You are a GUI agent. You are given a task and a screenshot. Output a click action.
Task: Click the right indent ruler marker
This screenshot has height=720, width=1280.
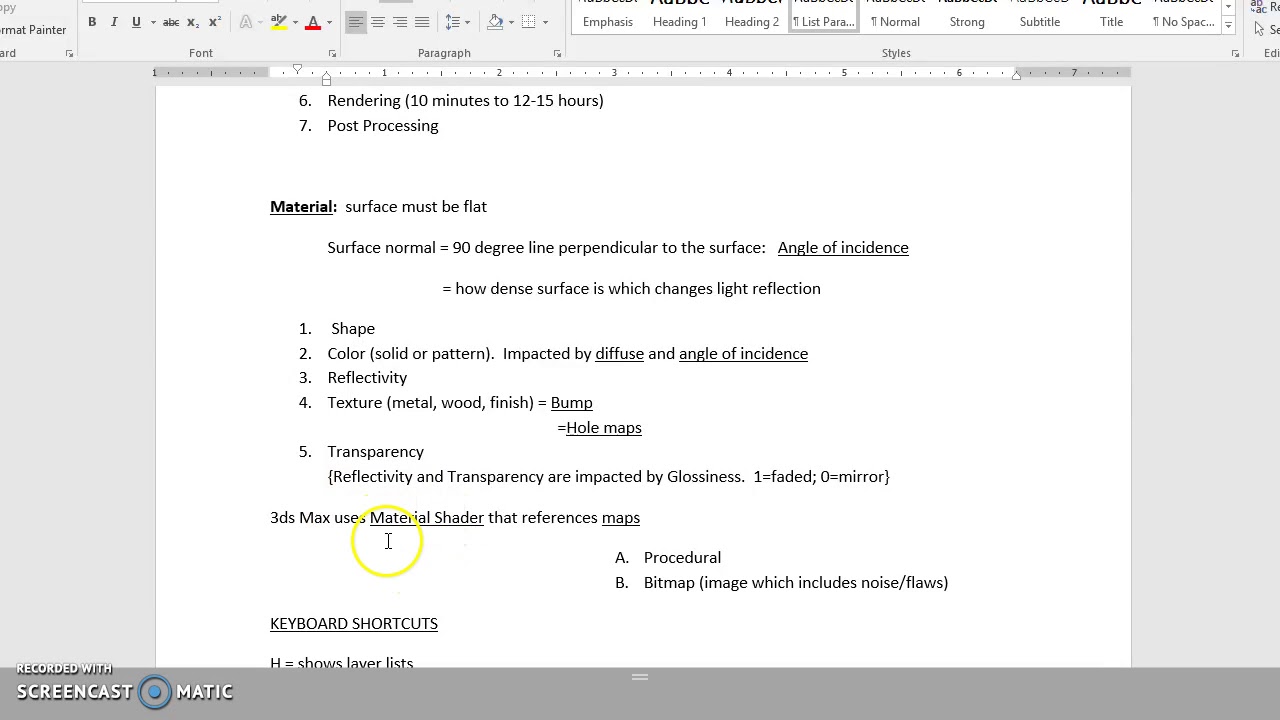pyautogui.click(x=1016, y=75)
